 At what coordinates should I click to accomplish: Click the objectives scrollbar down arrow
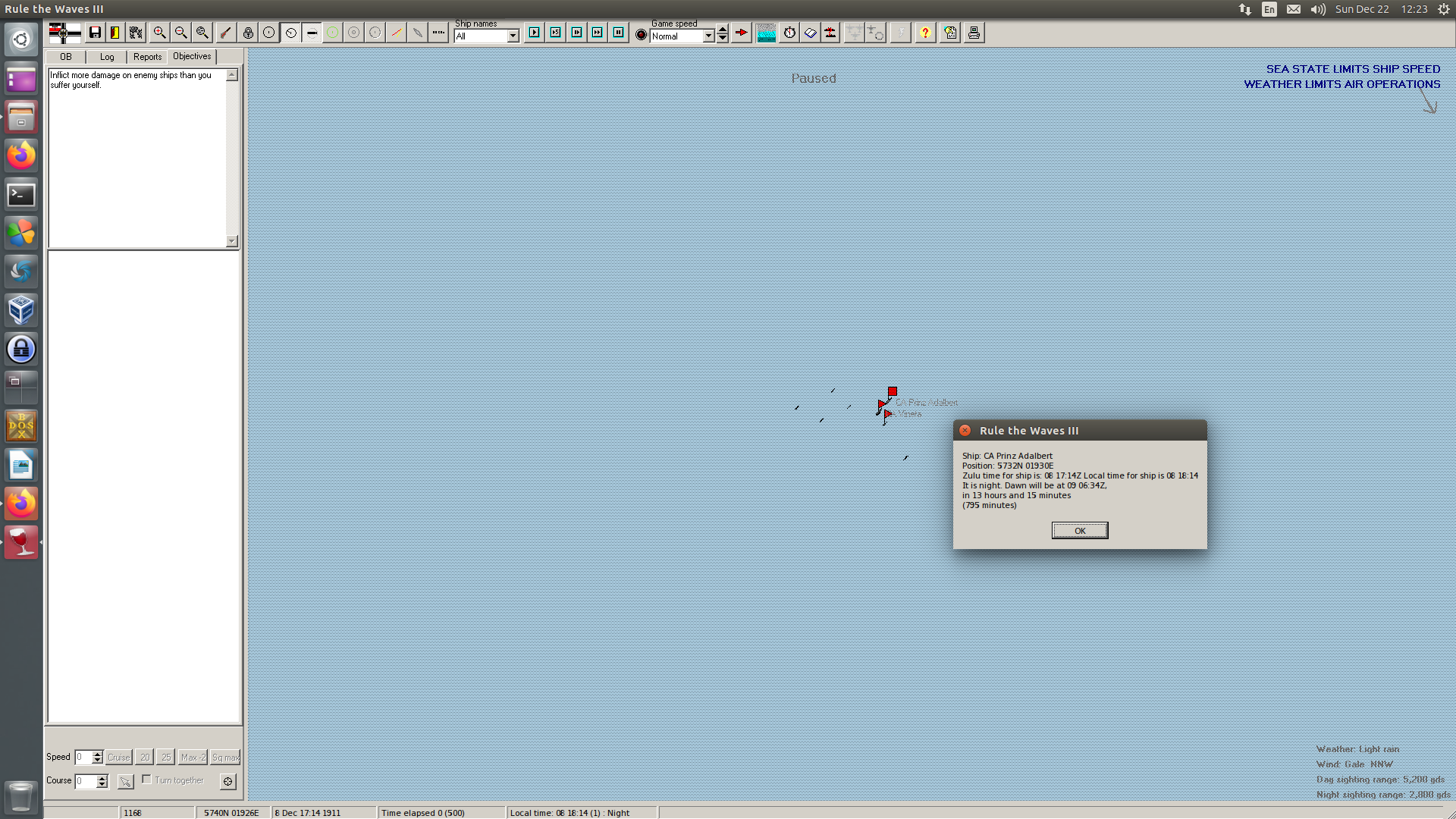coord(232,241)
